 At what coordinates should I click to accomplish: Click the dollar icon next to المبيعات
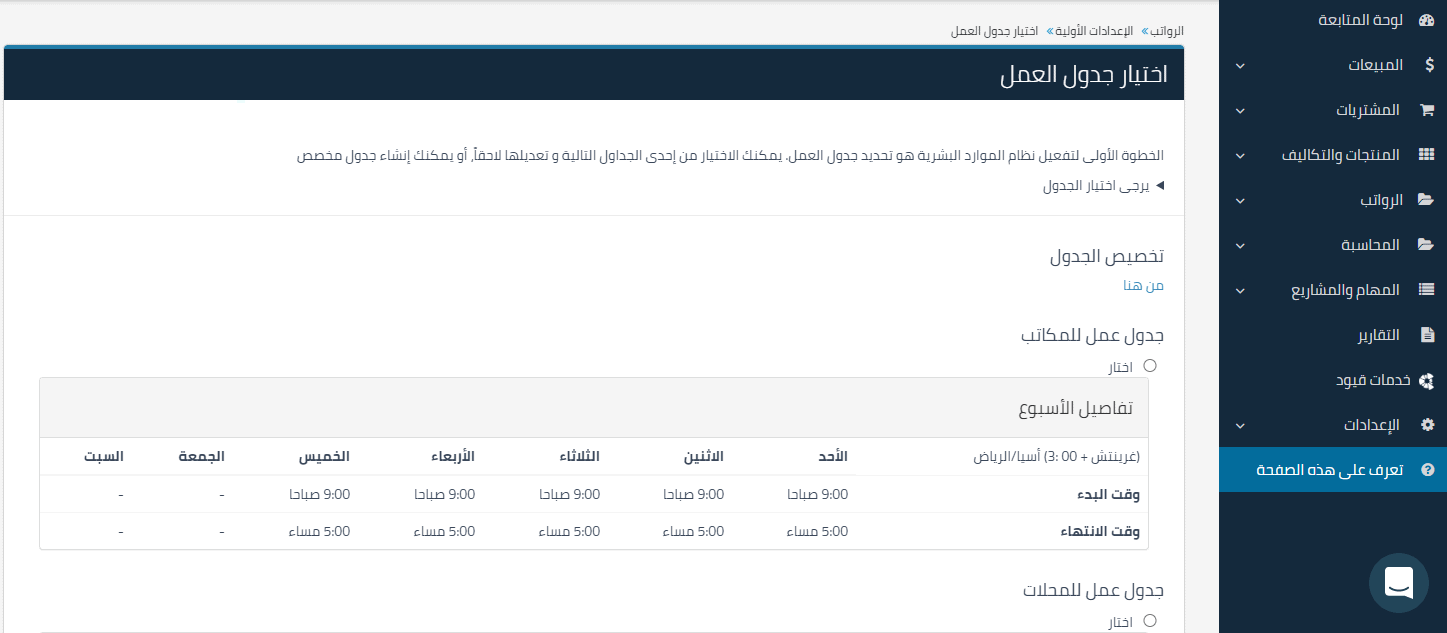1428,65
